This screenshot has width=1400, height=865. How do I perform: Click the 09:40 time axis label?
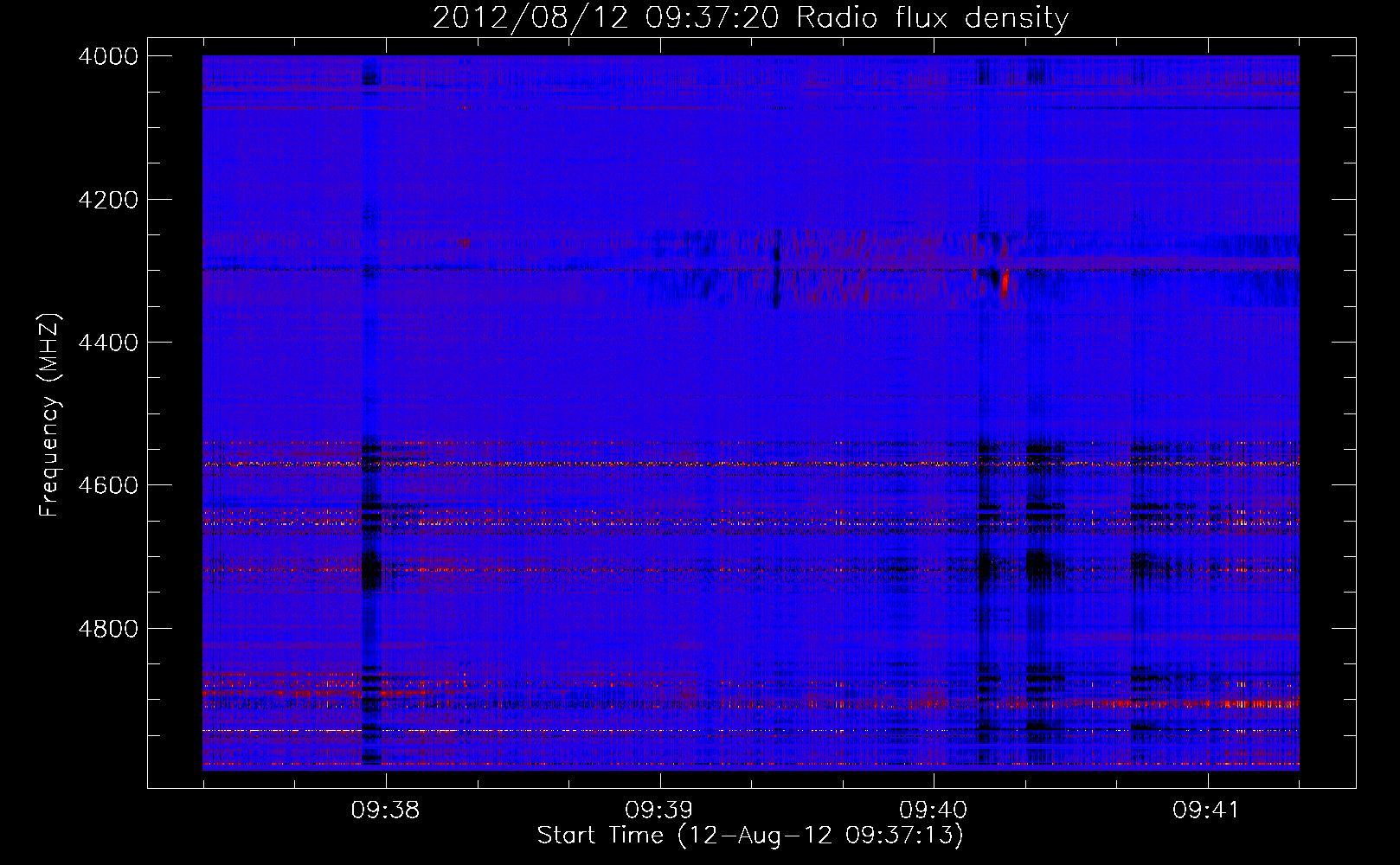pos(933,811)
